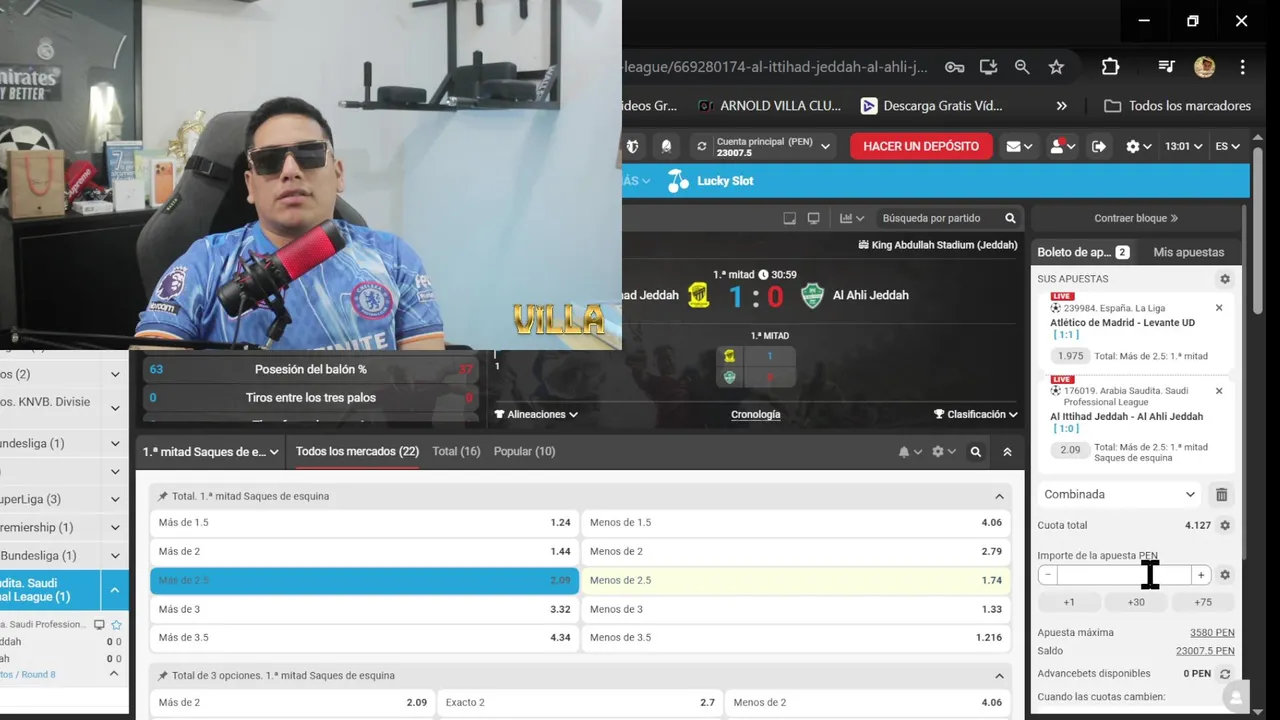Open the Cuota total gear settings
Image resolution: width=1280 pixels, height=720 pixels.
coord(1225,525)
